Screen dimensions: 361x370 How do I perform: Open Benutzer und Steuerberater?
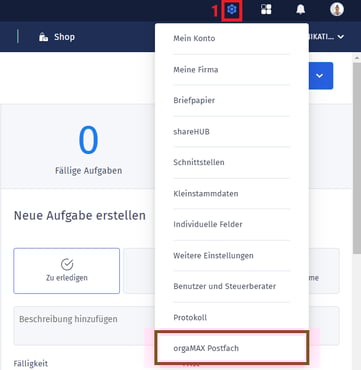pos(232,286)
